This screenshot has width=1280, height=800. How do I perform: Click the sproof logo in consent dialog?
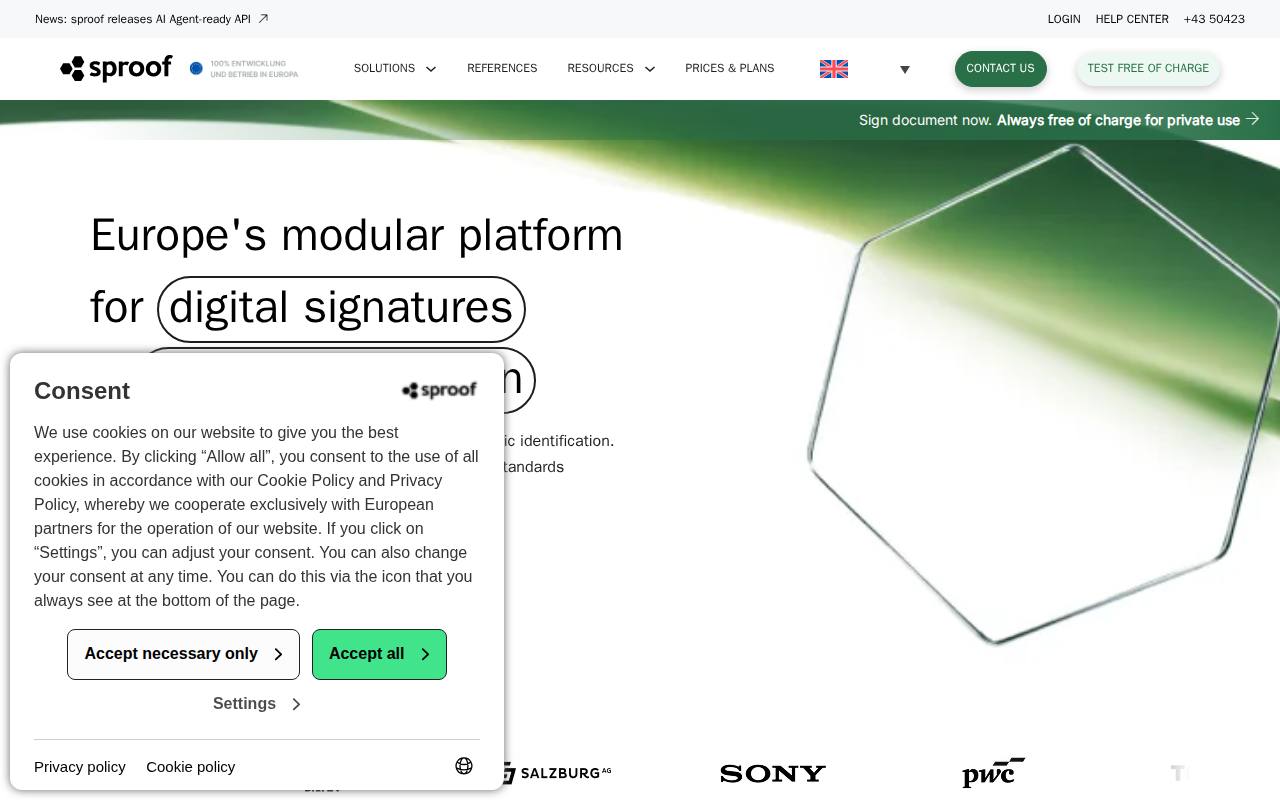pyautogui.click(x=439, y=390)
